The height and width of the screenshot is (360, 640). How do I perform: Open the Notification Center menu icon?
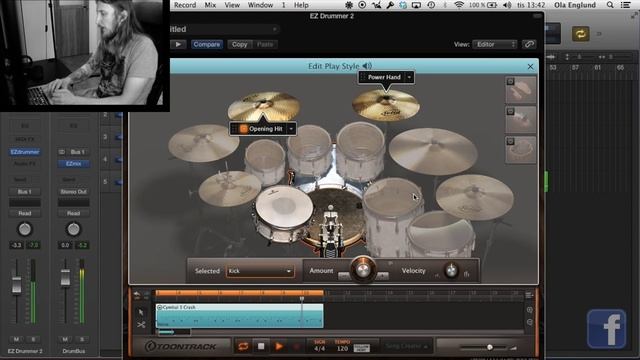coord(625,5)
